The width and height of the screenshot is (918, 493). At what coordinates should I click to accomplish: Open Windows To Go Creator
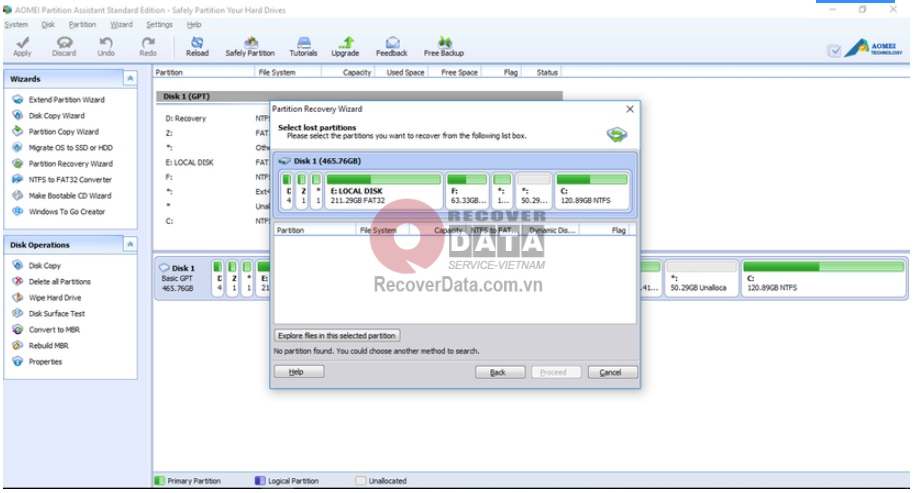(67, 212)
